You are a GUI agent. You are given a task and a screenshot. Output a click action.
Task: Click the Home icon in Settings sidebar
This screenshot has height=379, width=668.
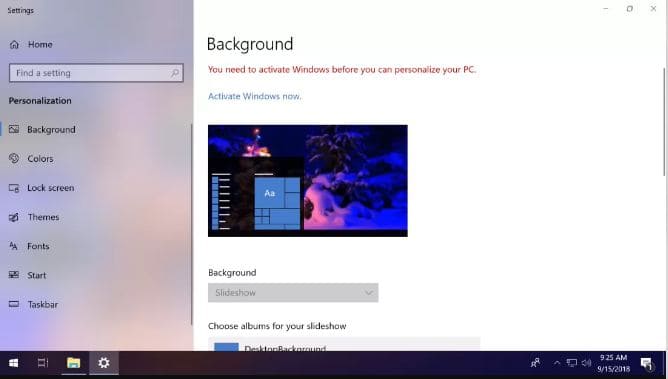[14, 44]
